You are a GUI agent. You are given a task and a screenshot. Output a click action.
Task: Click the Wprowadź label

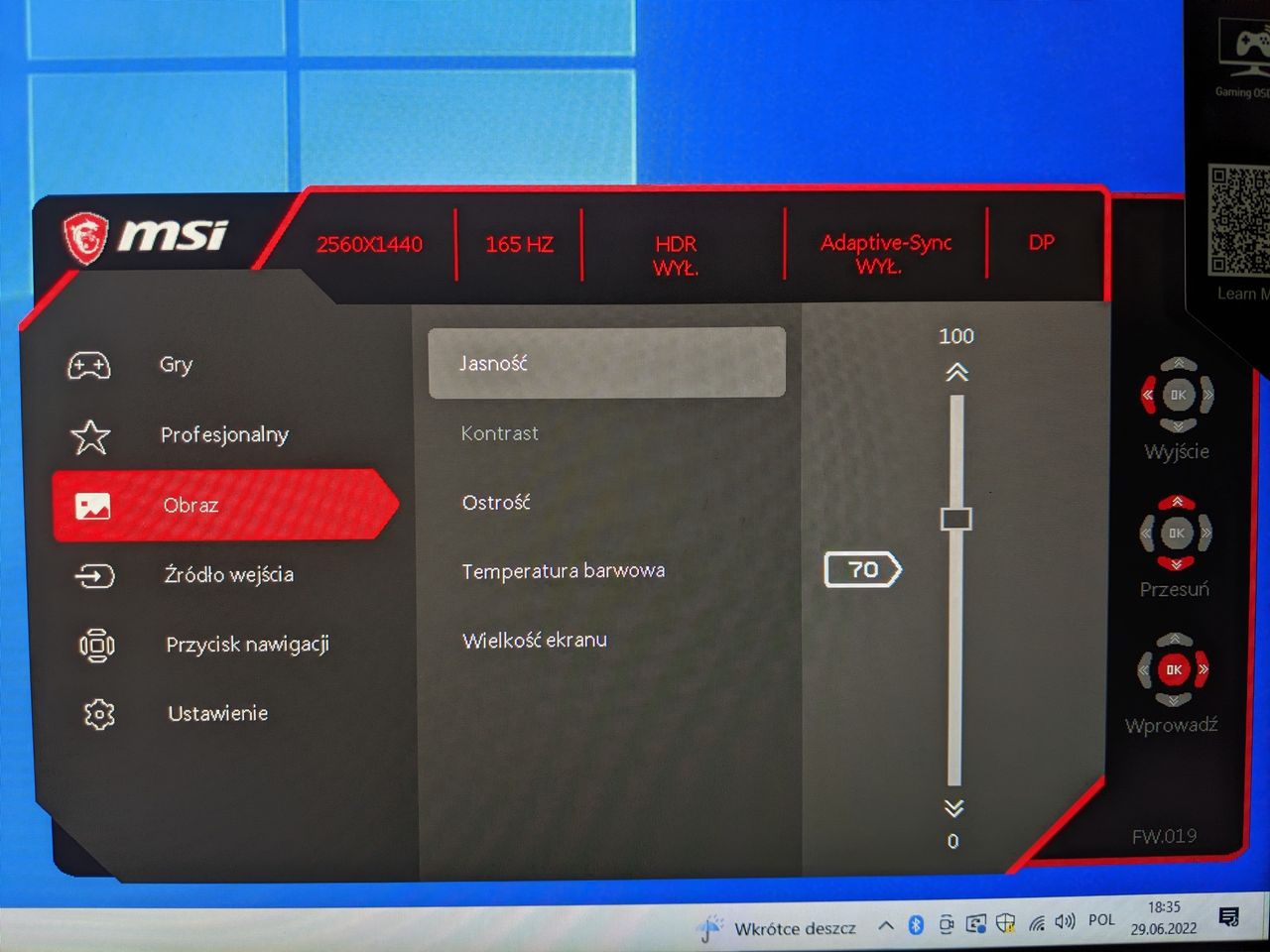pos(1172,726)
